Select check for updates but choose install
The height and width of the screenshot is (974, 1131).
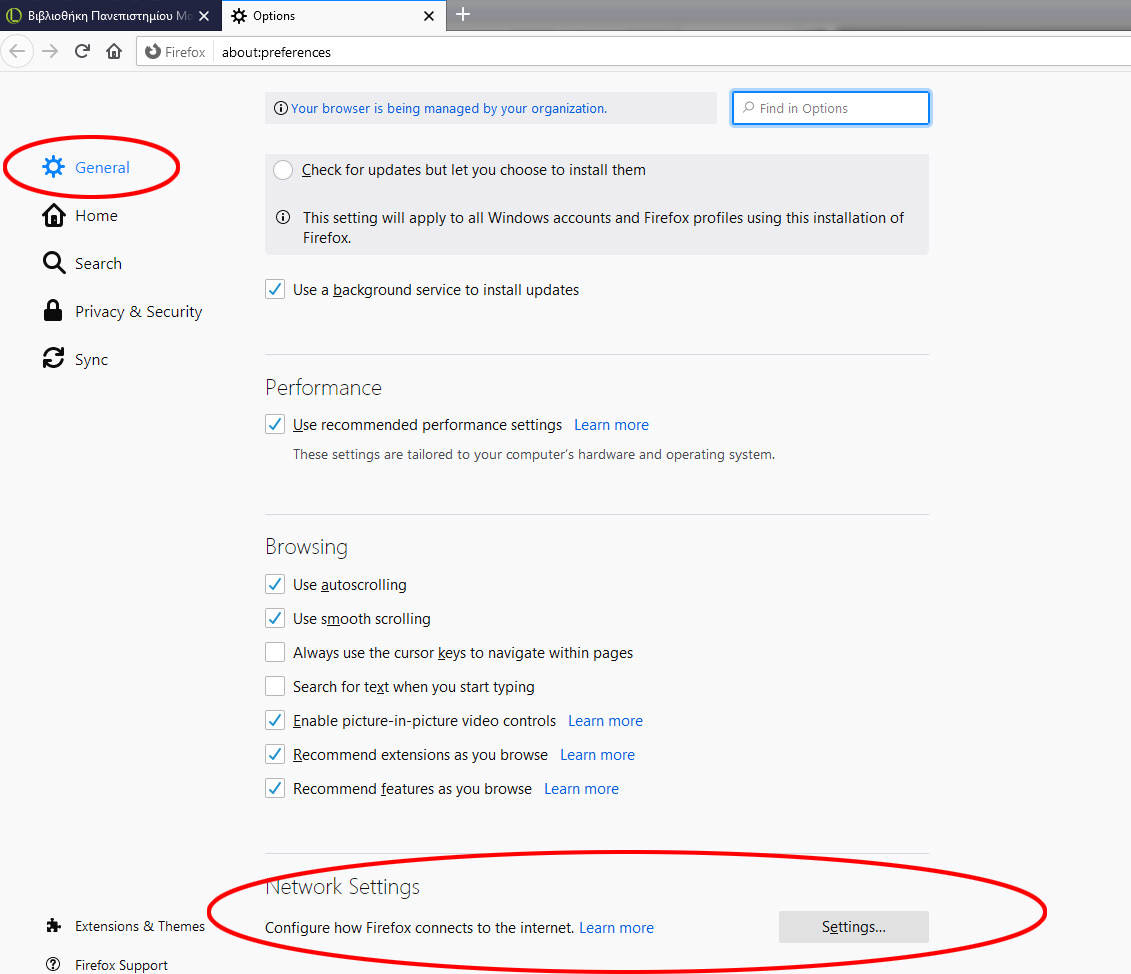[x=282, y=170]
